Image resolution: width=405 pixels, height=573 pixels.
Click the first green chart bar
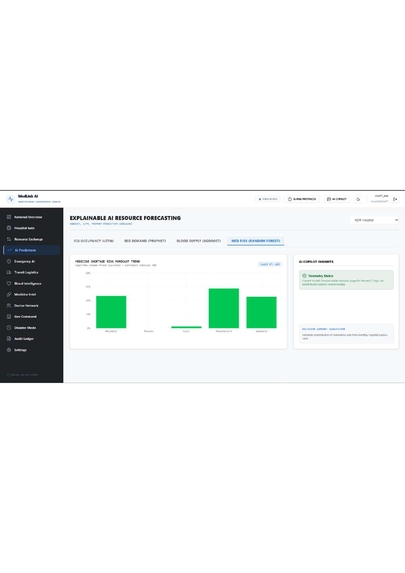pyautogui.click(x=111, y=312)
